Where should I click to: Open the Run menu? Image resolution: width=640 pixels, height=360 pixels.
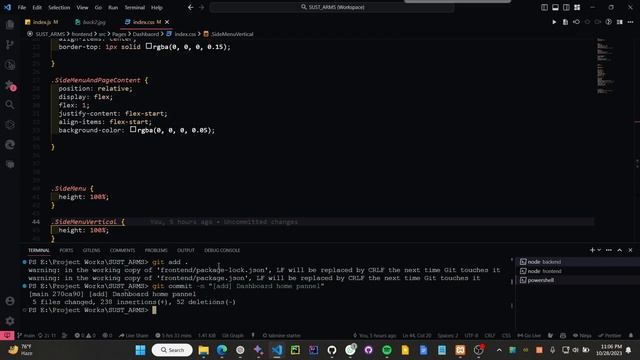[x=113, y=7]
